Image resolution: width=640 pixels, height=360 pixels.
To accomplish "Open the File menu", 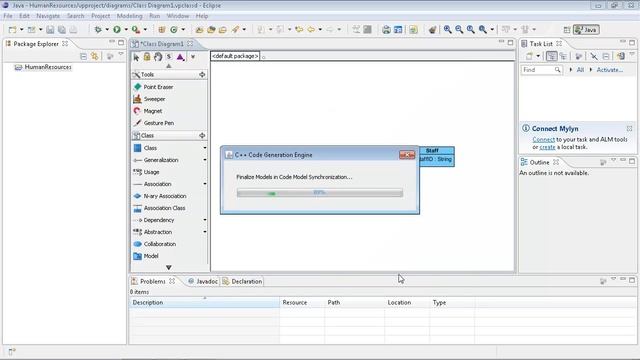I will click(x=8, y=16).
